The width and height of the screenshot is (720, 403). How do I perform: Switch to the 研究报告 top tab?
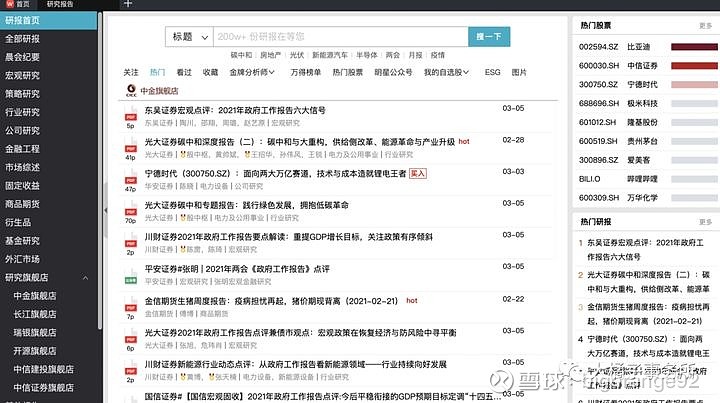click(x=60, y=4)
